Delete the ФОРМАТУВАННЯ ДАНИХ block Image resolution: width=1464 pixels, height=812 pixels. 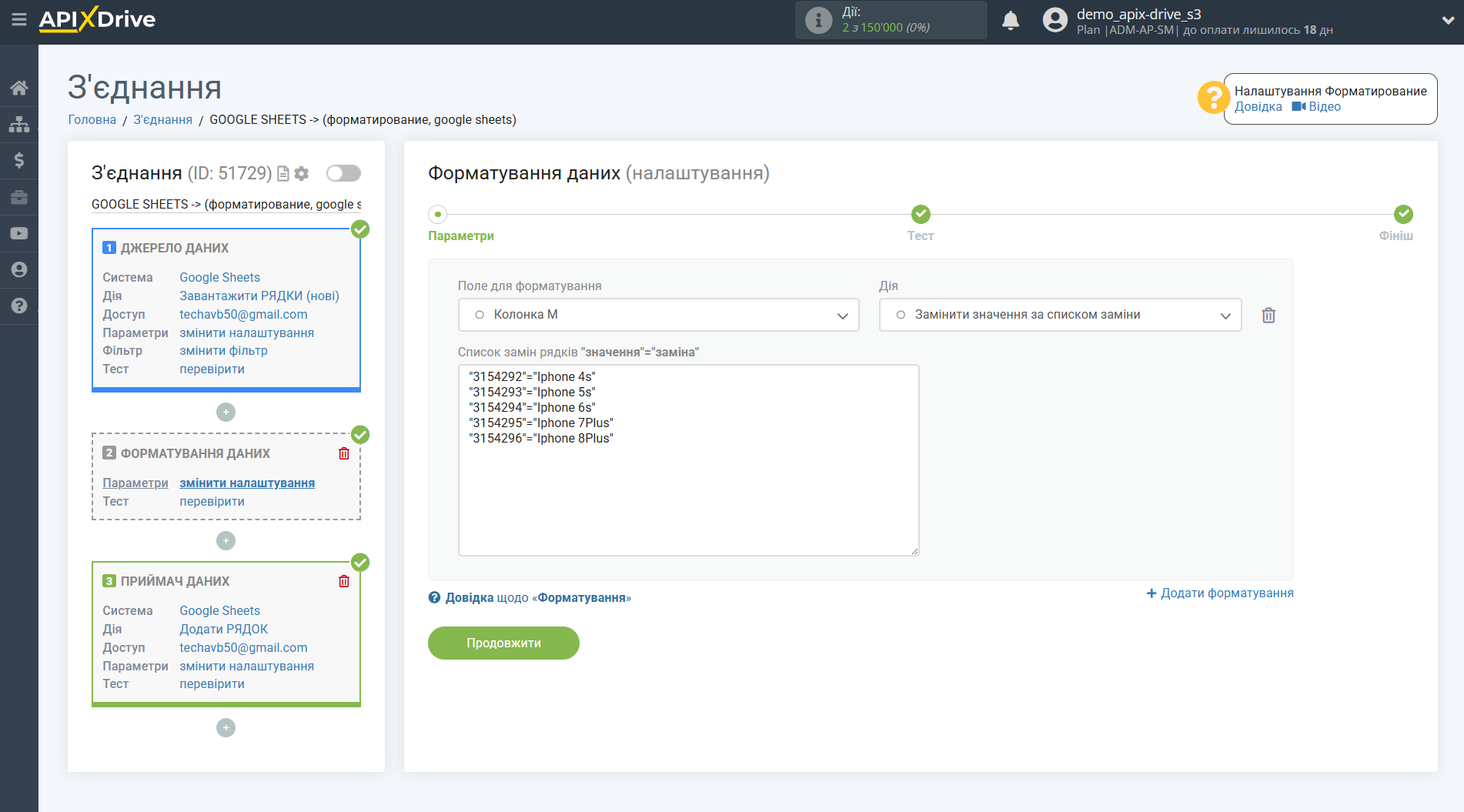(x=344, y=453)
